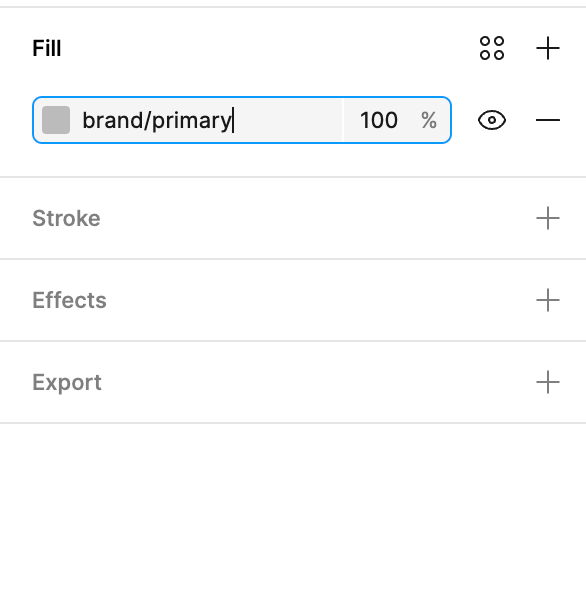Click the empty space right of the Stroke label
Screen dimensions: 586x600
click(318, 218)
